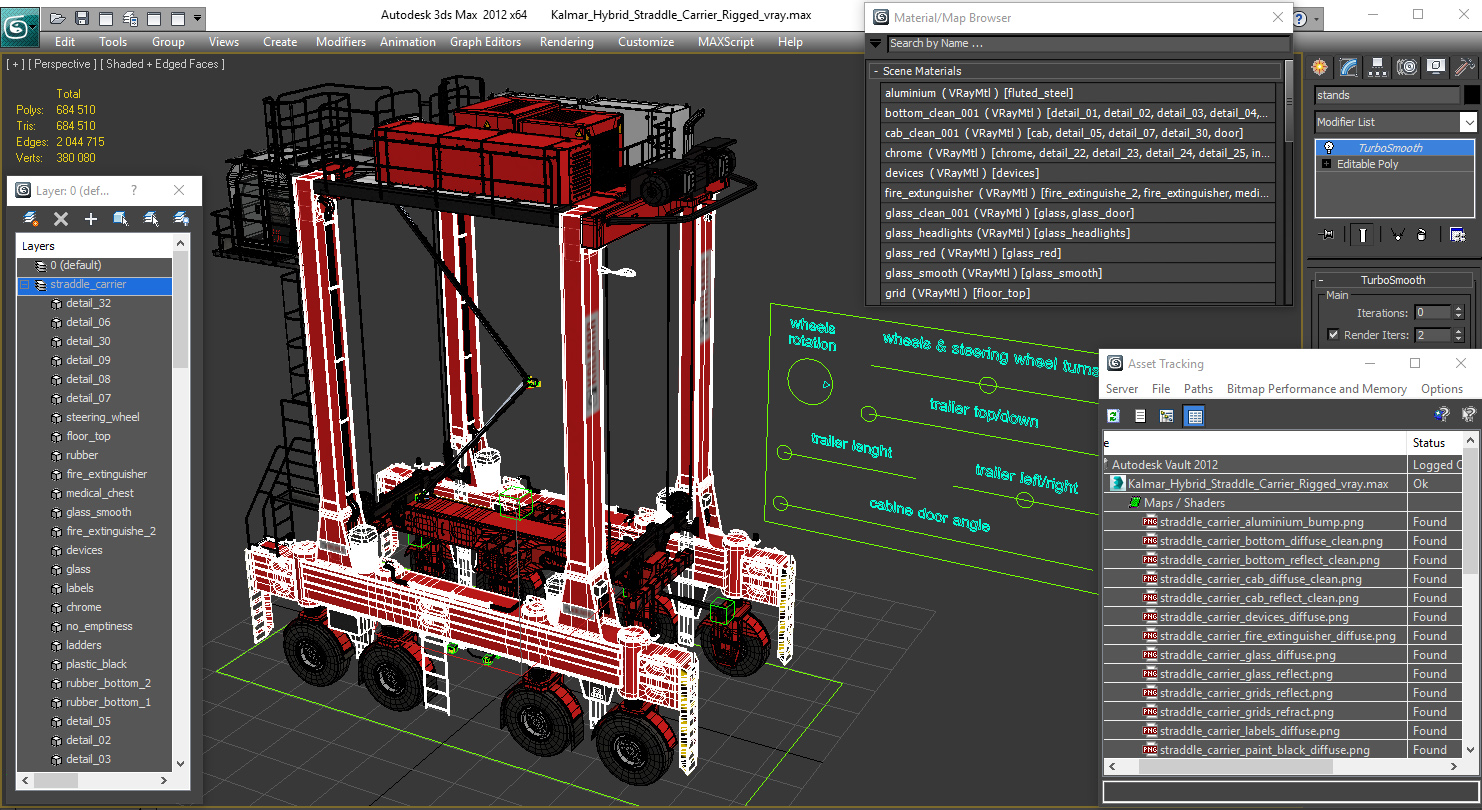Select the 0 (default) layer row
Image resolution: width=1482 pixels, height=810 pixels.
[x=95, y=266]
